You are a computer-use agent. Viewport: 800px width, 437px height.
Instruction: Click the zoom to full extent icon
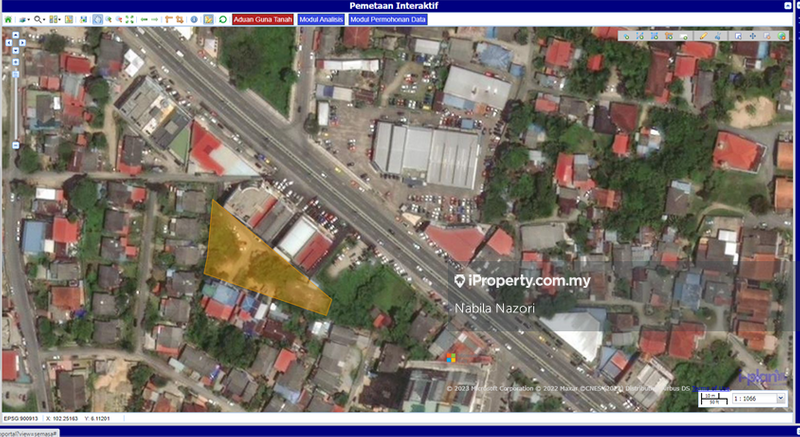coord(131,19)
